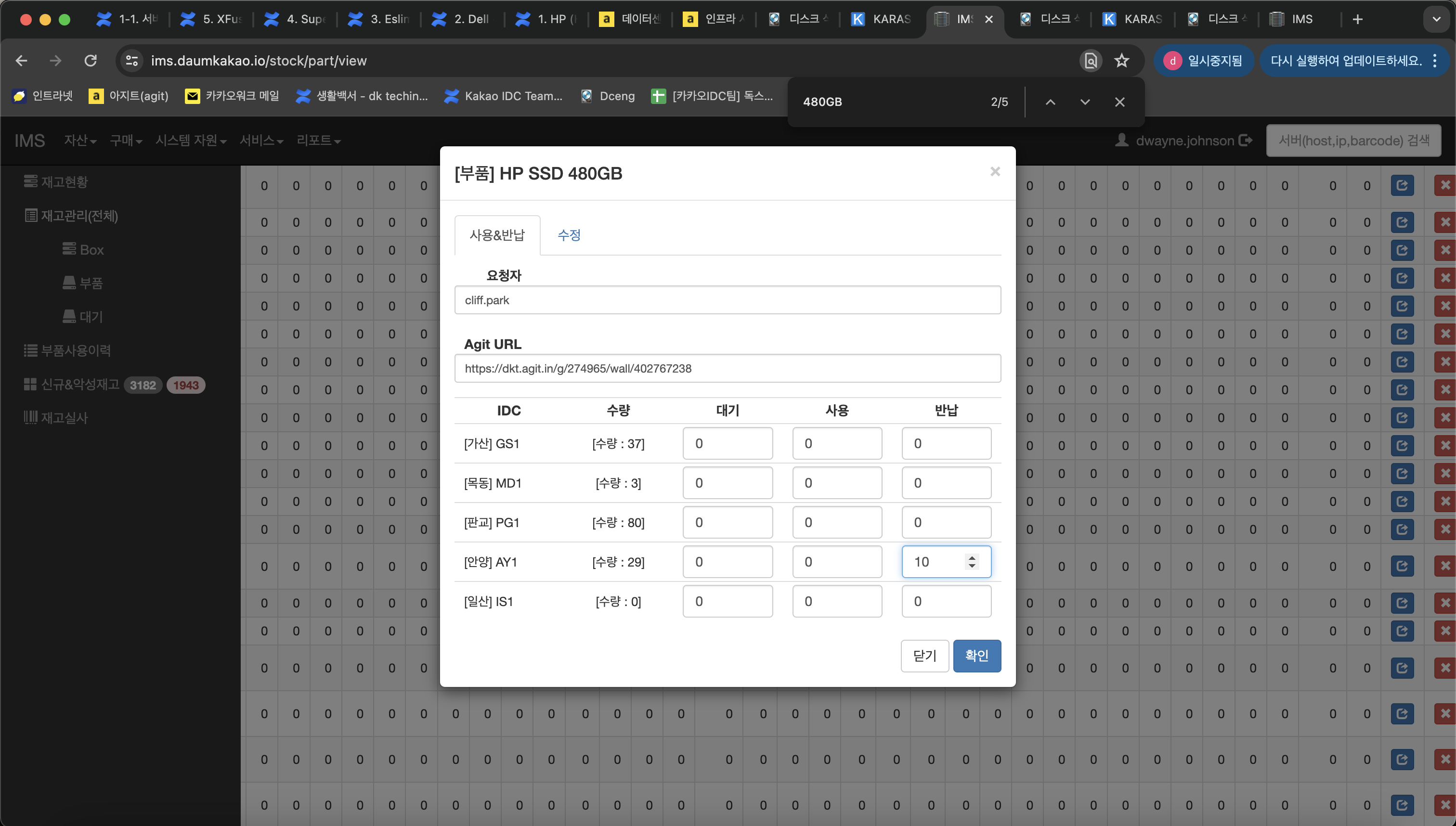1456x826 pixels.
Task: Open 재고현황 in the sidebar
Action: coord(56,181)
